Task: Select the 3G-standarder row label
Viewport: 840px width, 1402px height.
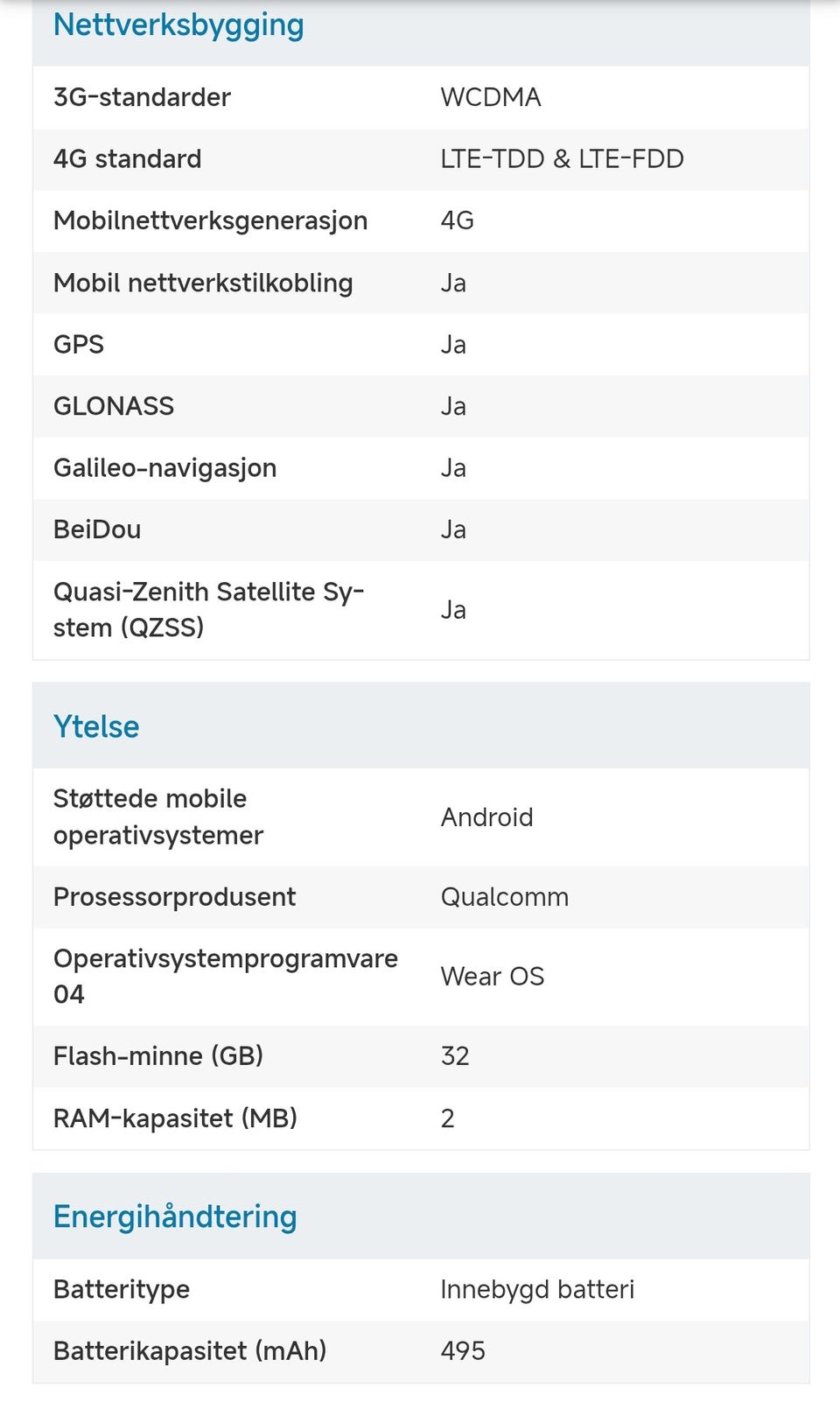Action: click(x=142, y=97)
